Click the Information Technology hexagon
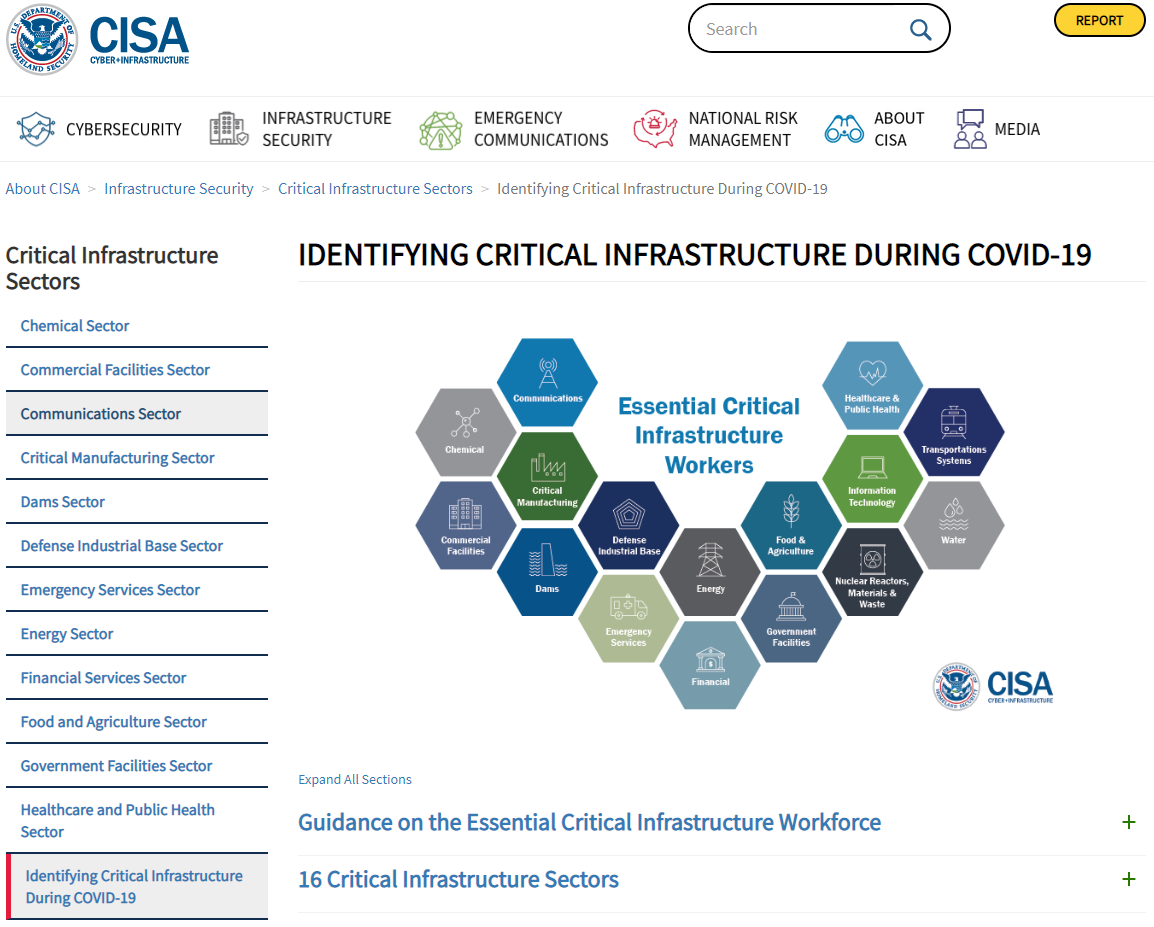The width and height of the screenshot is (1154, 927). pos(872,480)
